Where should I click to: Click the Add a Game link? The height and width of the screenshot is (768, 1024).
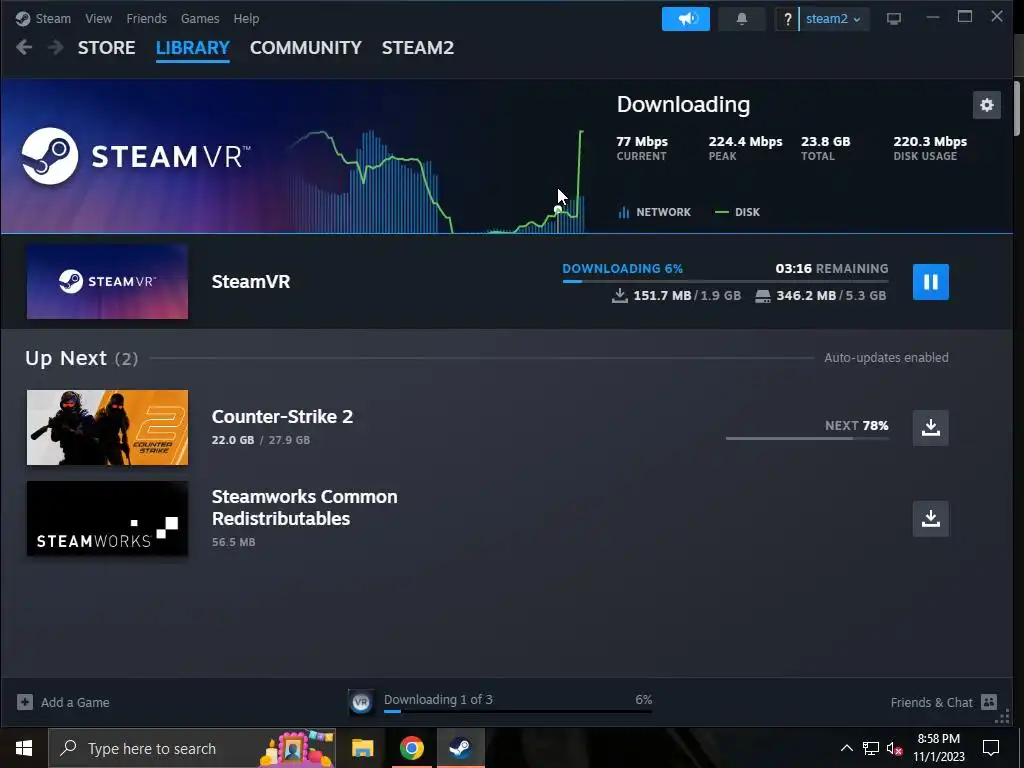pos(75,703)
